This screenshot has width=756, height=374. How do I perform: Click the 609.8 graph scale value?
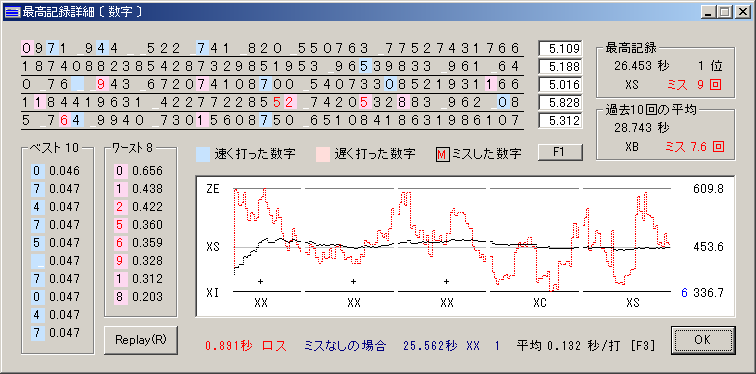708,189
